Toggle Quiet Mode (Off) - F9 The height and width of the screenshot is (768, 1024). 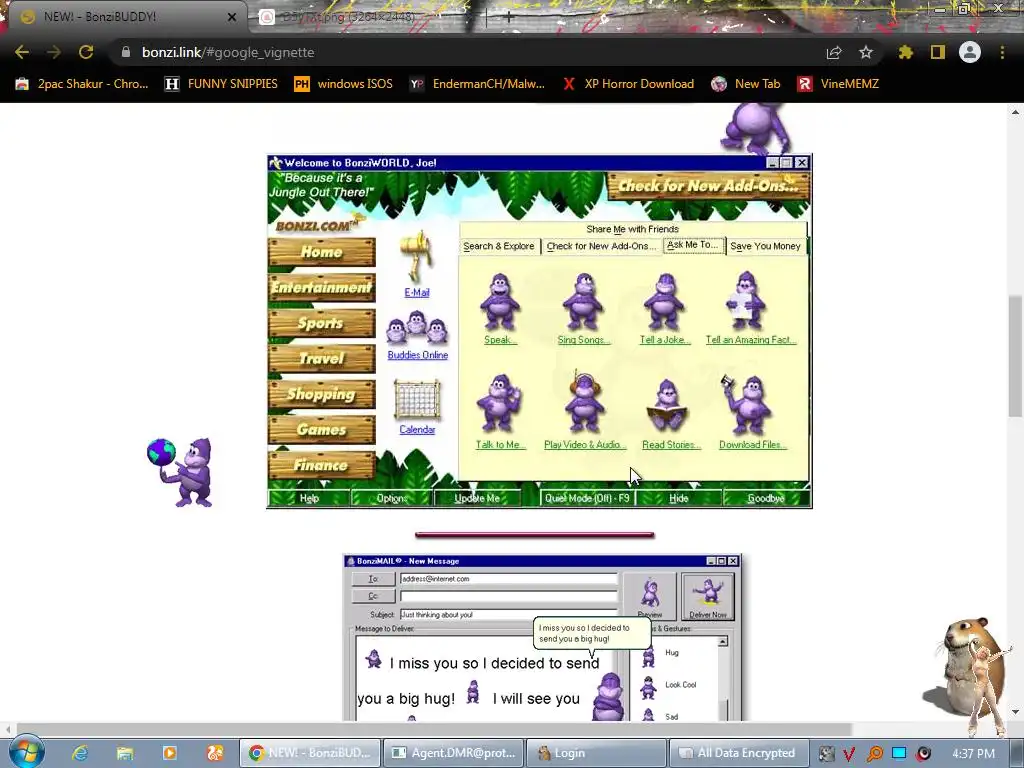[x=587, y=498]
